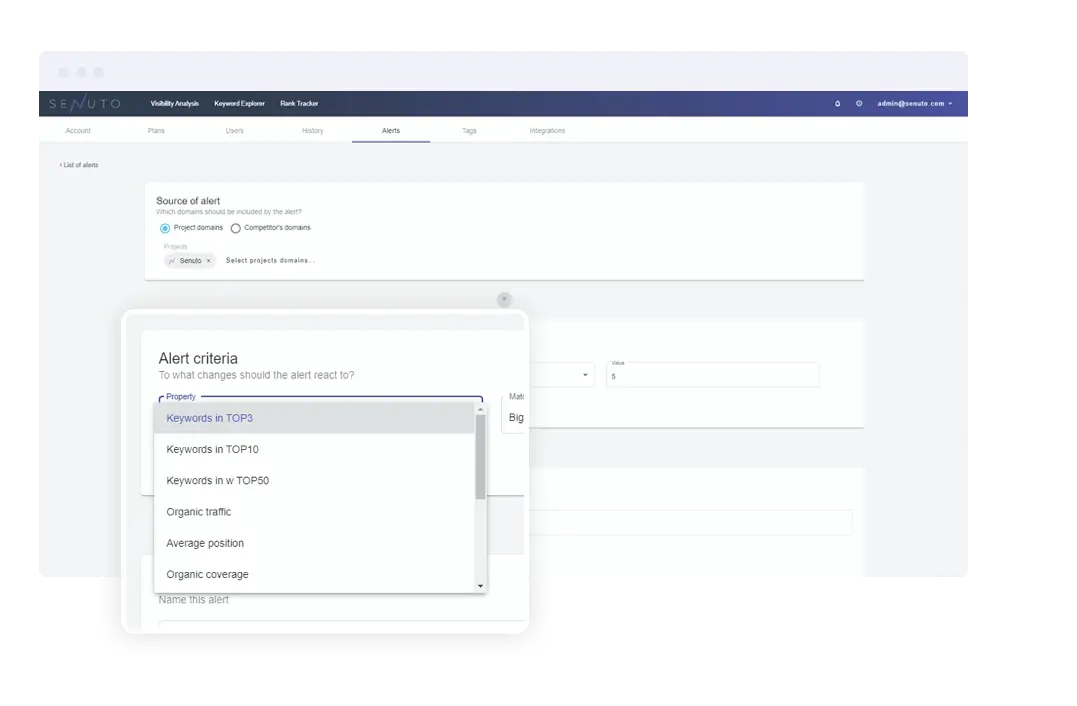The height and width of the screenshot is (706, 1077).
Task: Remove the Senuto project chip
Action: pyautogui.click(x=209, y=261)
